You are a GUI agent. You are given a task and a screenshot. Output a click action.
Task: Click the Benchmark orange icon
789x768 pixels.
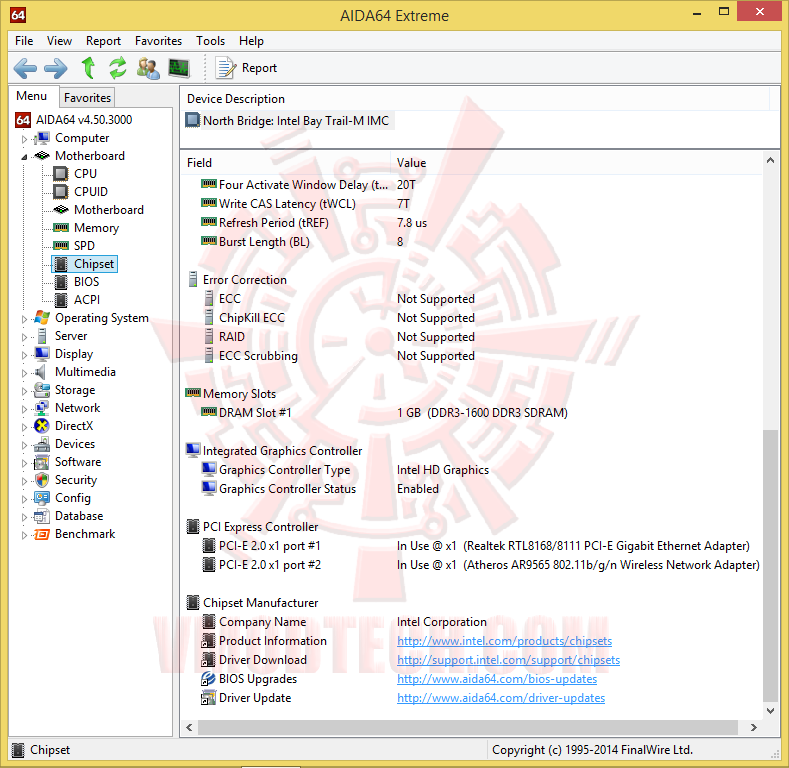pyautogui.click(x=42, y=534)
